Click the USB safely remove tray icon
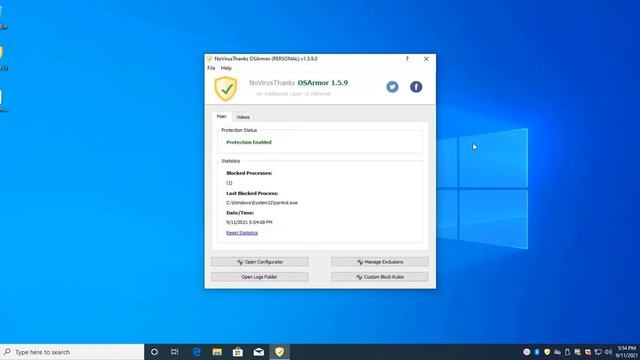Viewport: 640px width, 360px height. (x=567, y=352)
